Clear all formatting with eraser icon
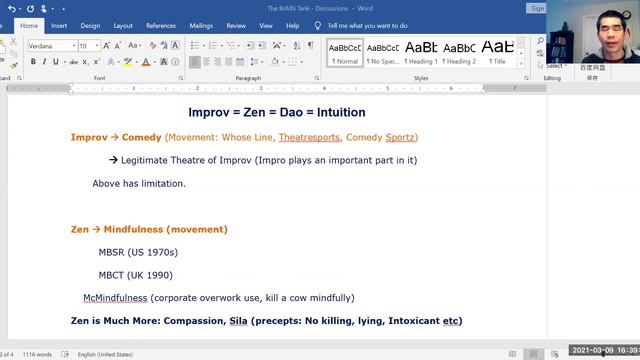 point(153,46)
